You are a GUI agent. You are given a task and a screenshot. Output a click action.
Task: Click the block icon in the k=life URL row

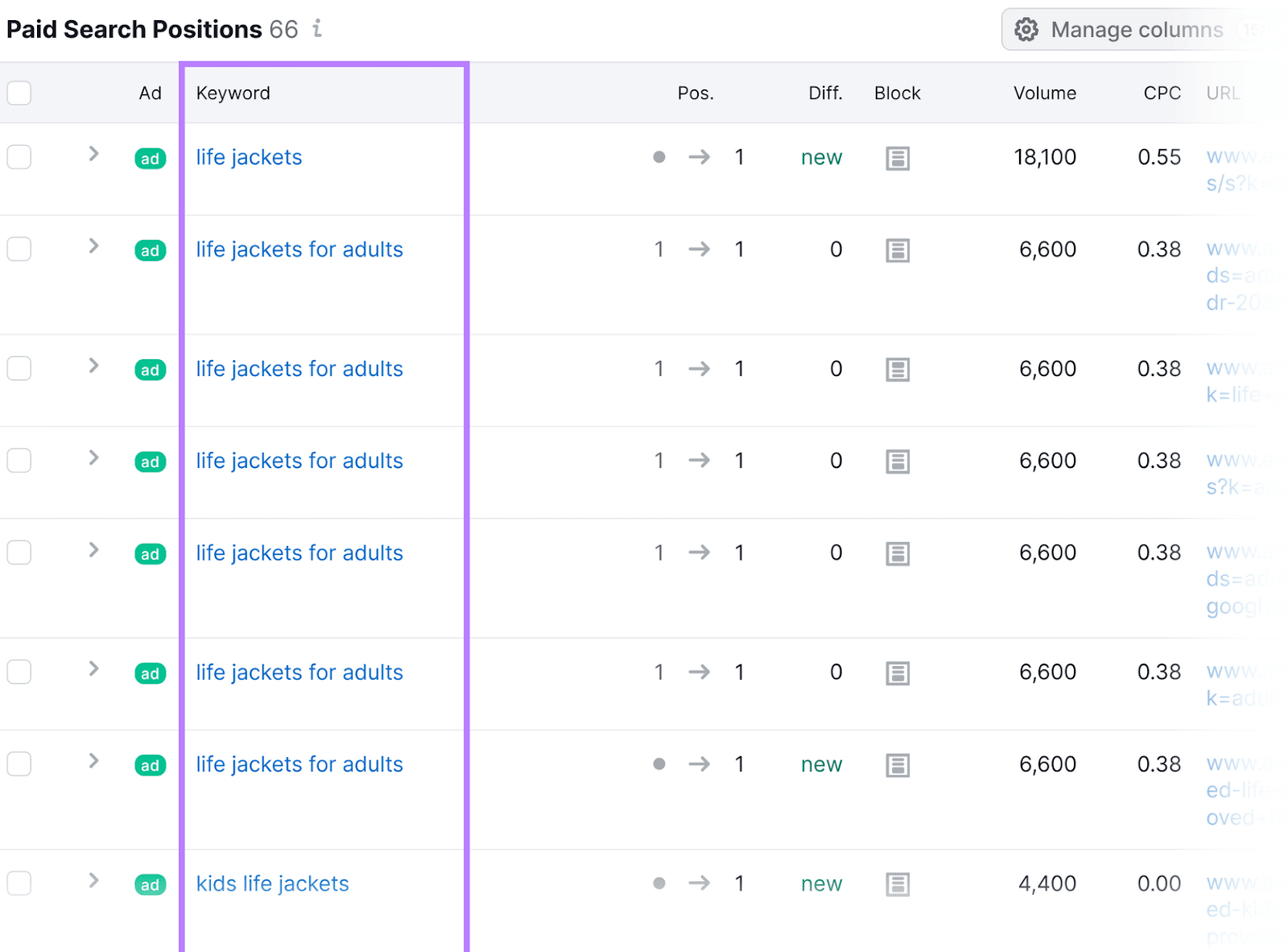pos(898,370)
